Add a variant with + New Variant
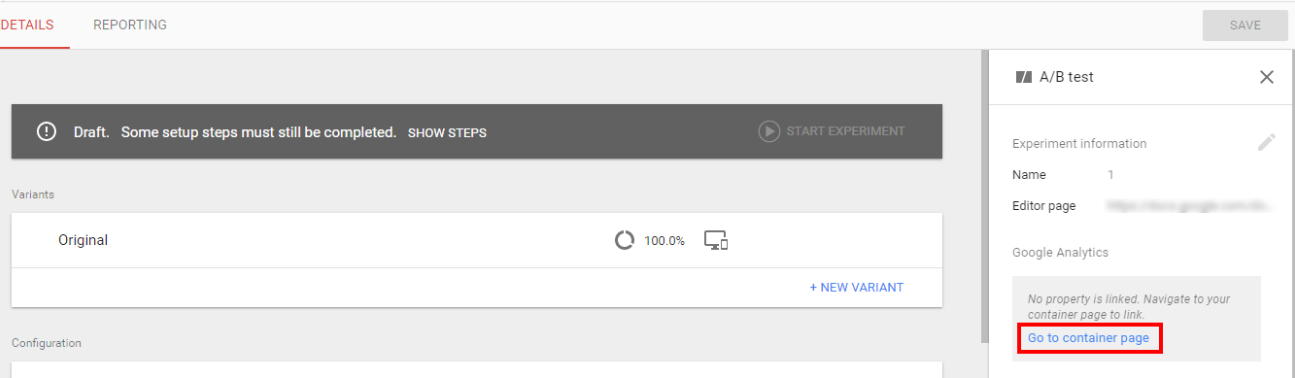 click(x=856, y=287)
